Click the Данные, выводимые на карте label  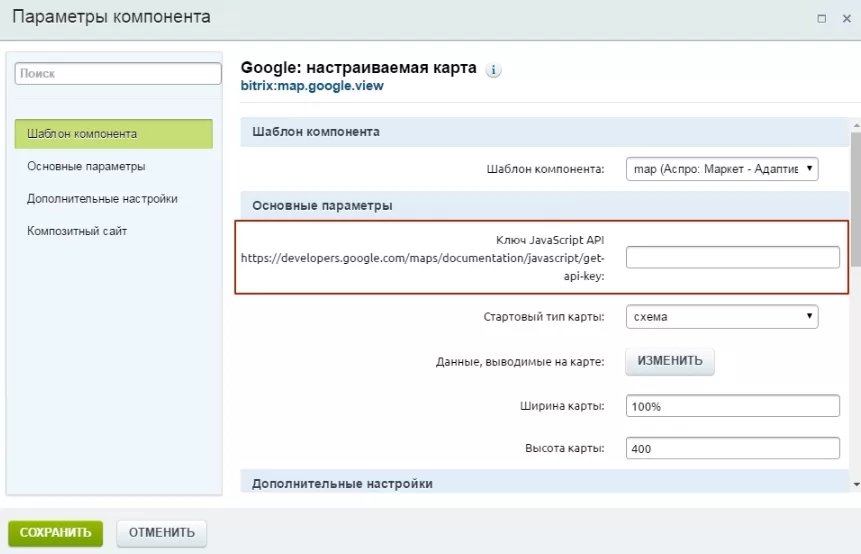(520, 362)
